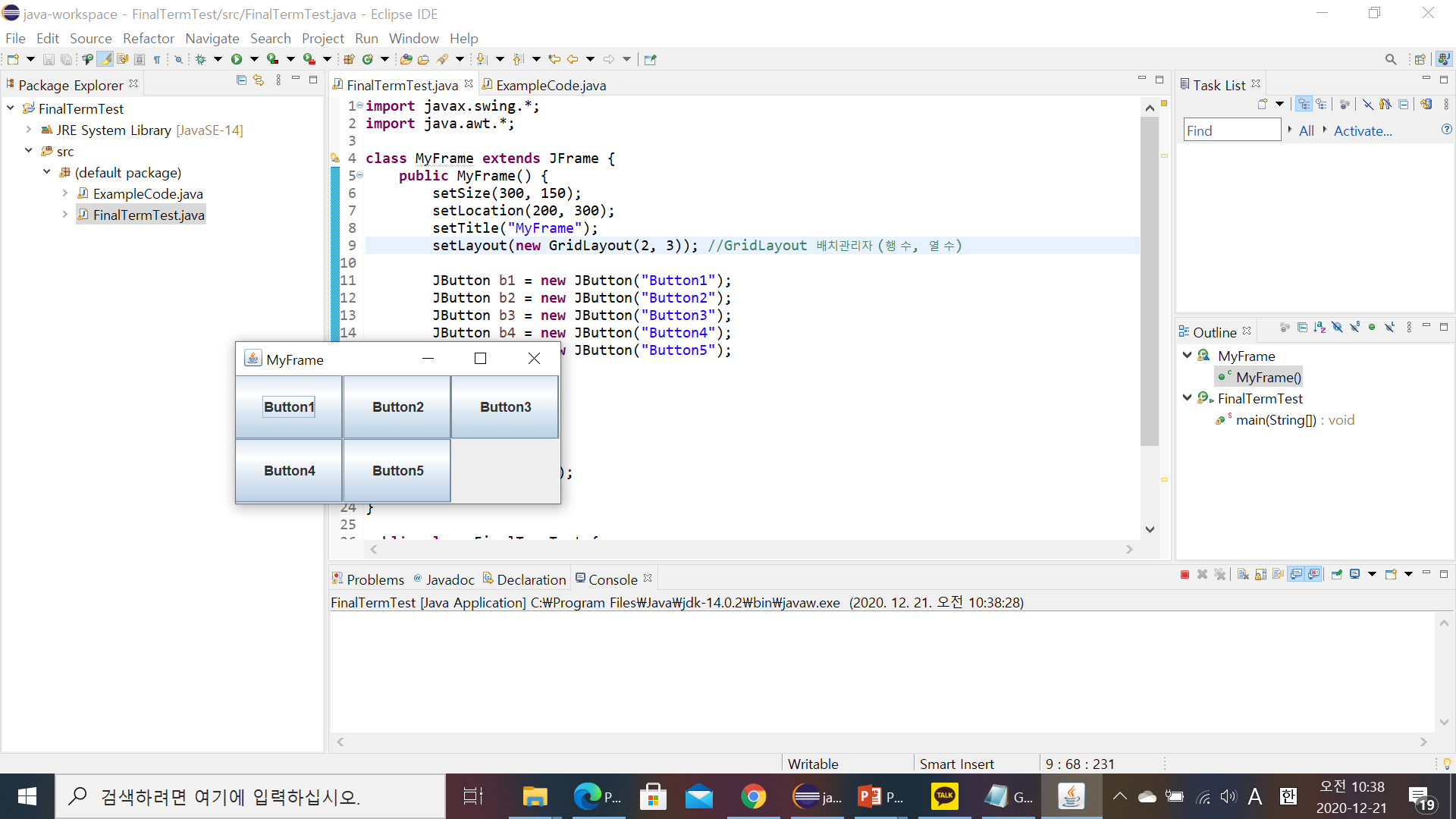The image size is (1456, 819).
Task: Click the editor vertical scrollbar thumb
Action: 1149,281
